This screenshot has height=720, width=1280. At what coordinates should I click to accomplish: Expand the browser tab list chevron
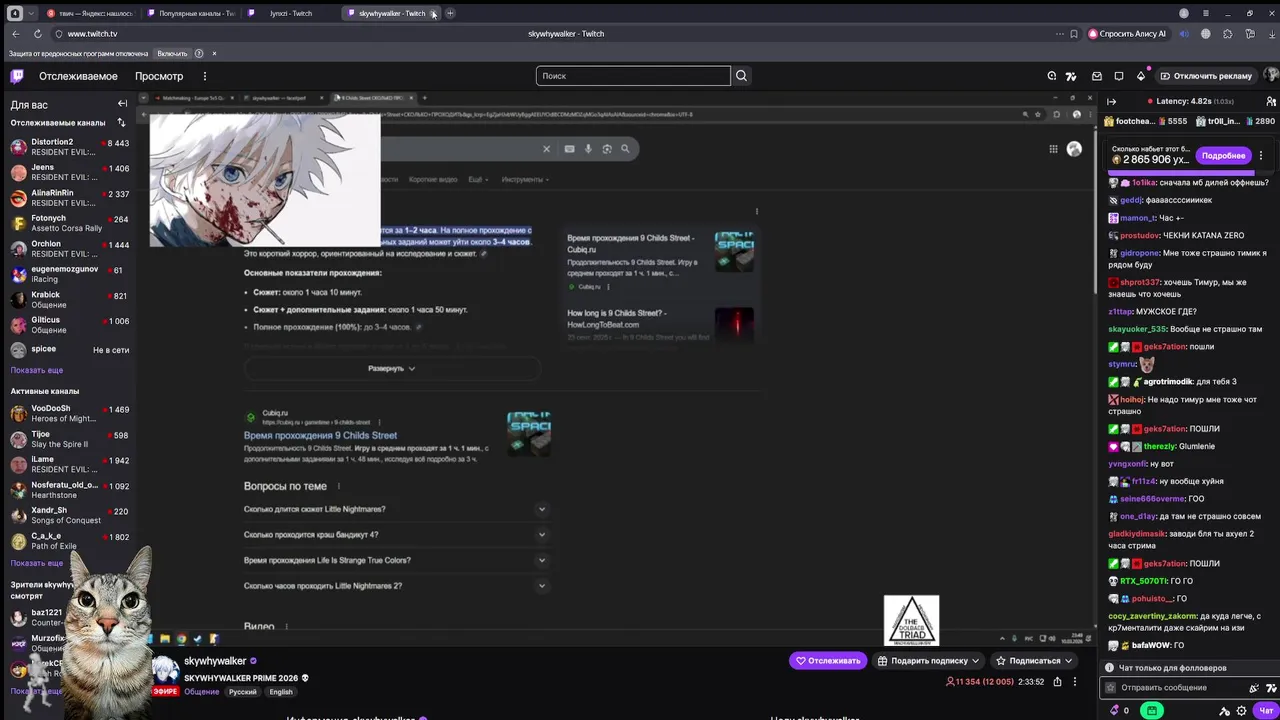point(31,13)
